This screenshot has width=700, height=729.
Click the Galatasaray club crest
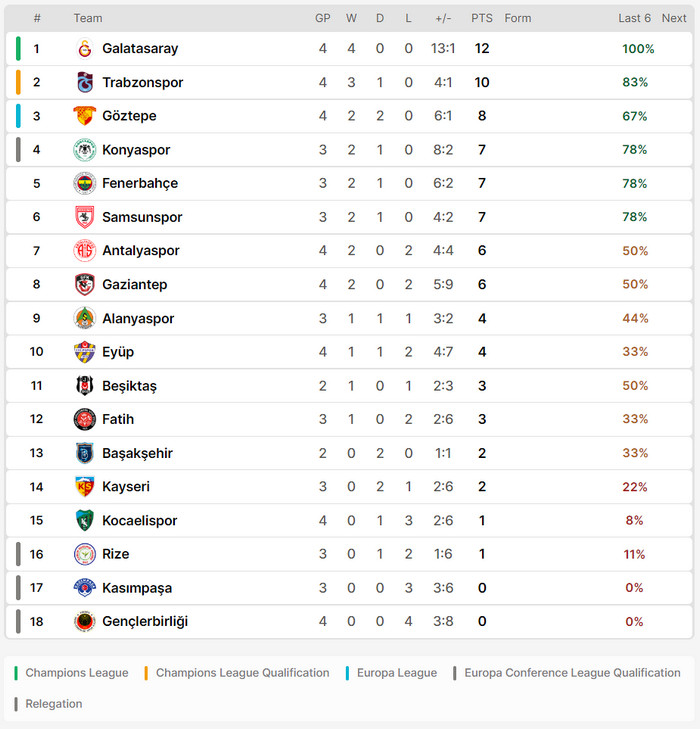(85, 48)
